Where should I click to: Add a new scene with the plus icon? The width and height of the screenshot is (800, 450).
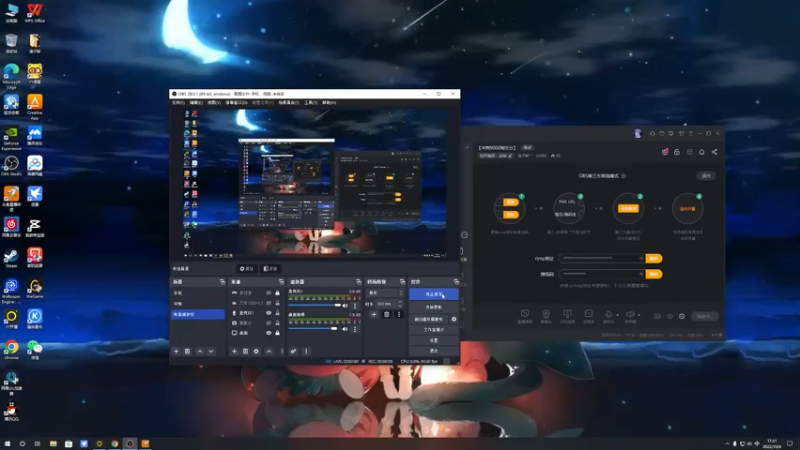(x=176, y=351)
